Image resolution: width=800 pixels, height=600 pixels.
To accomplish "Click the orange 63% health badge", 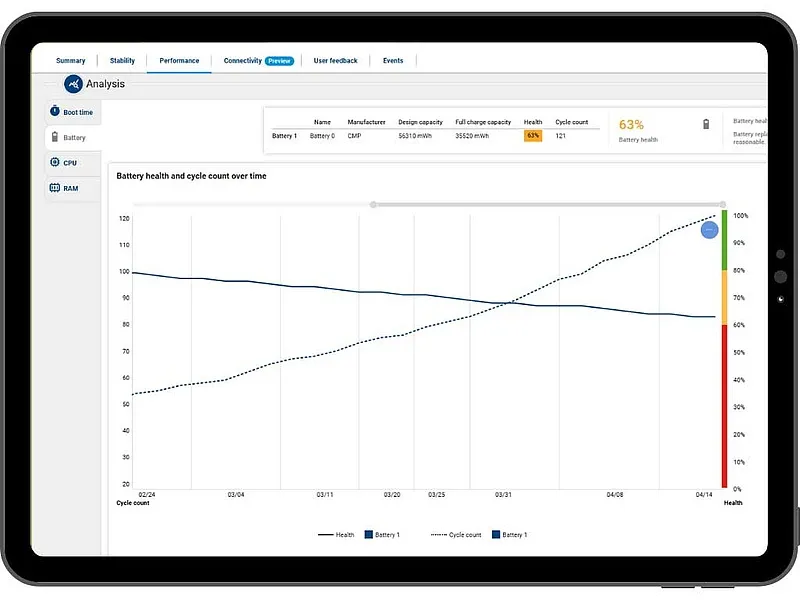I will point(533,136).
